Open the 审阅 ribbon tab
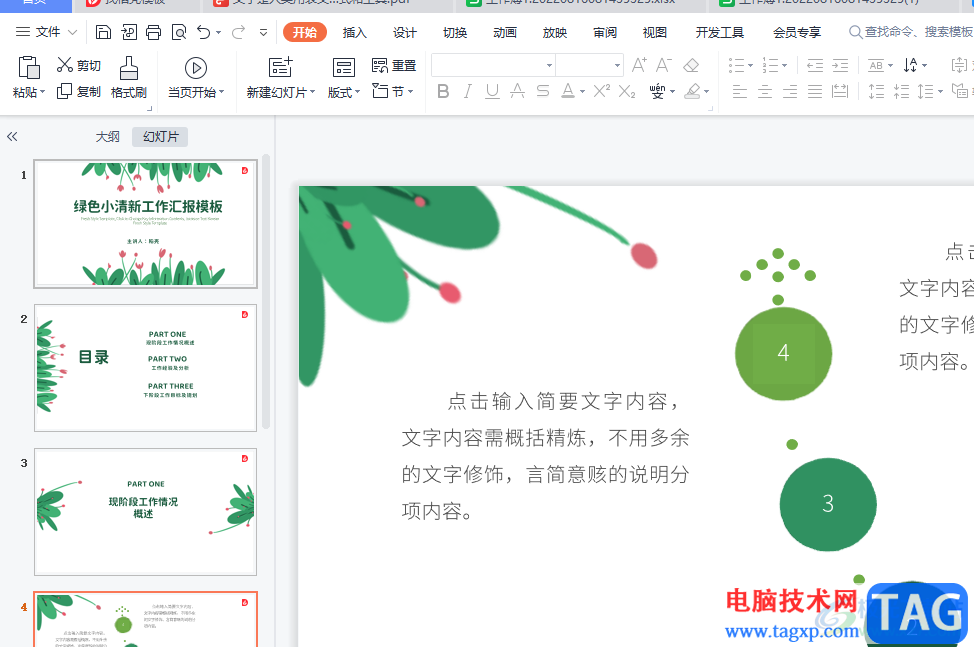The width and height of the screenshot is (974, 647). (x=604, y=32)
